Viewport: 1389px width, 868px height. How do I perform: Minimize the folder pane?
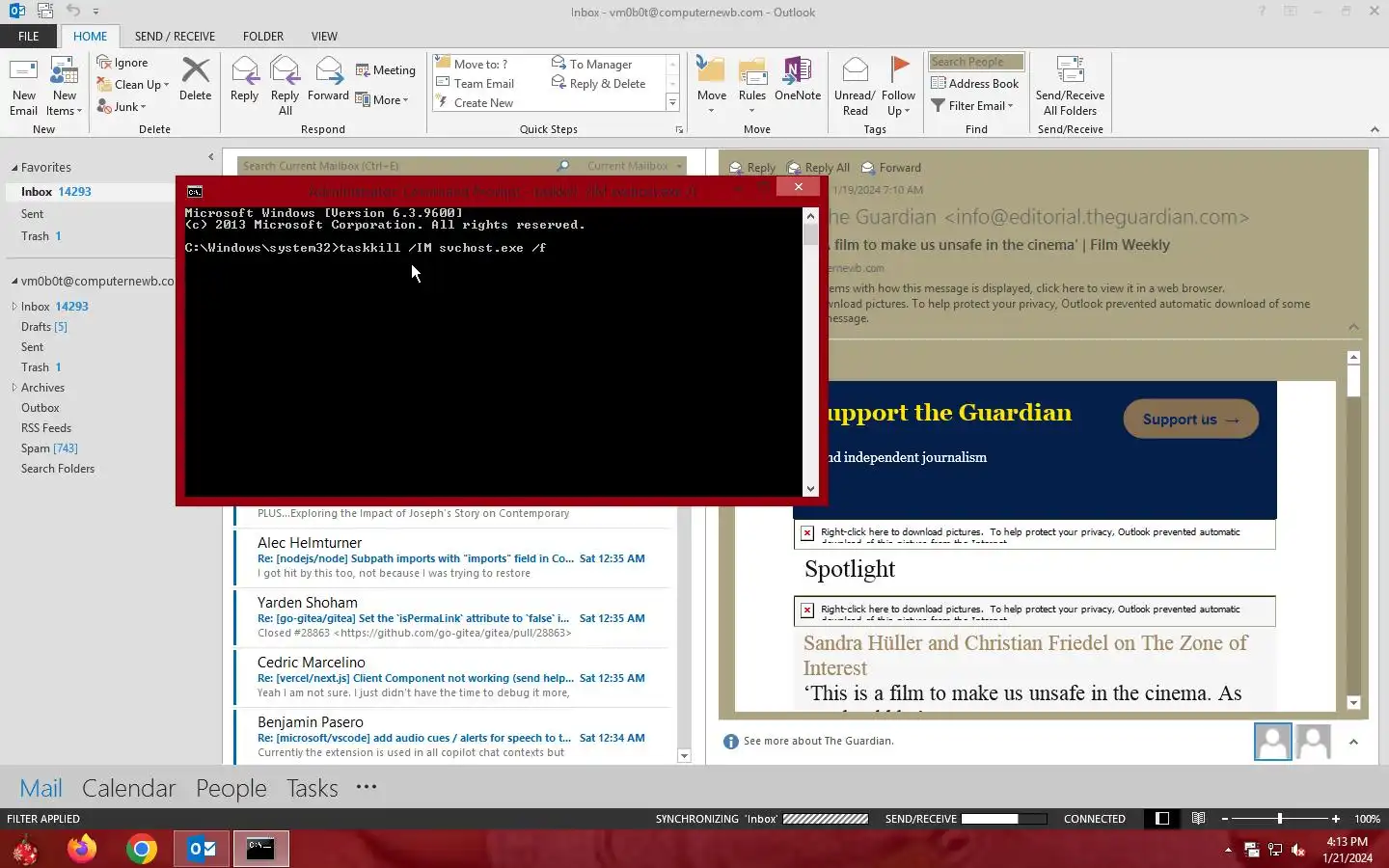[211, 157]
